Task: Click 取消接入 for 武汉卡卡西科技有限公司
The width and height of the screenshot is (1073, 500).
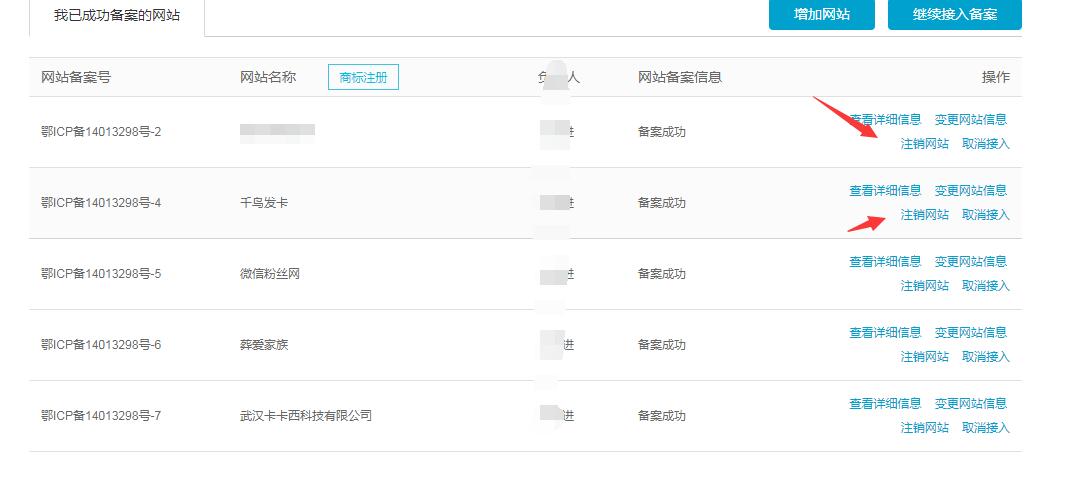Action: point(985,428)
